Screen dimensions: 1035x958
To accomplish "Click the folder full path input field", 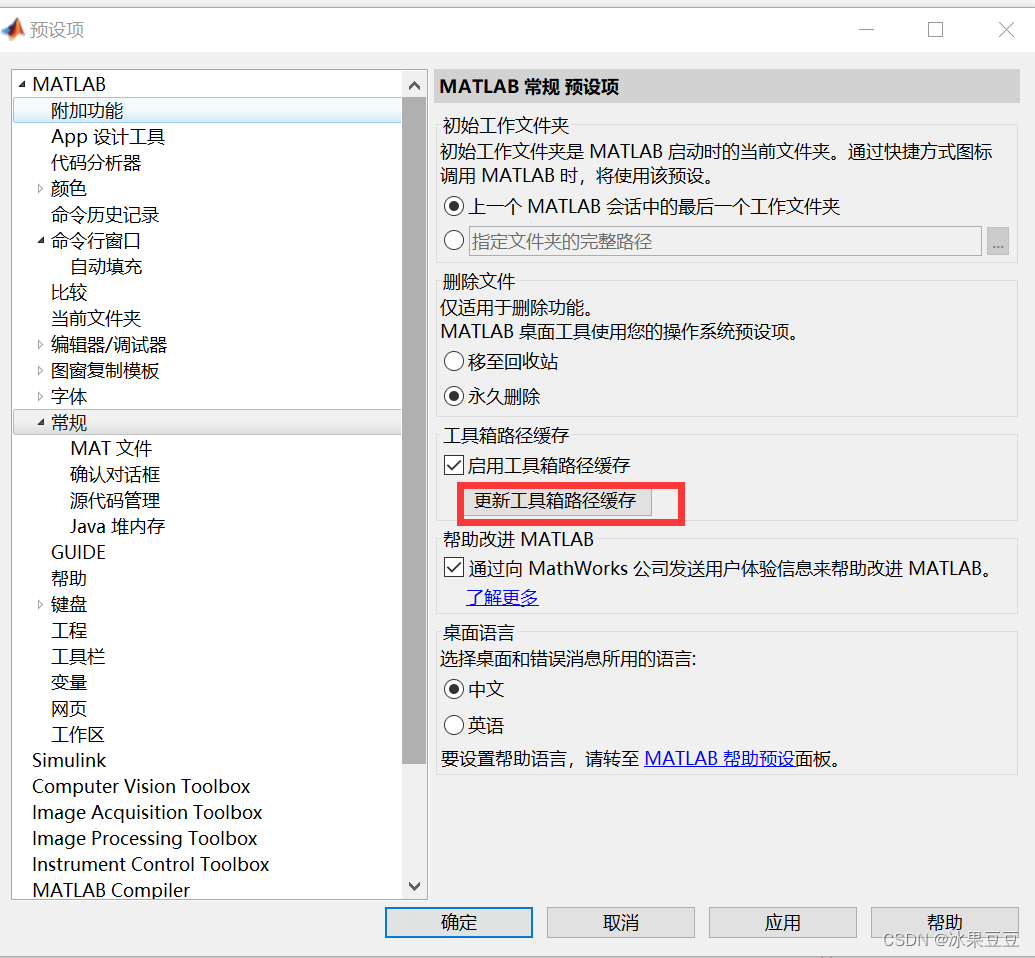I will pyautogui.click(x=725, y=241).
